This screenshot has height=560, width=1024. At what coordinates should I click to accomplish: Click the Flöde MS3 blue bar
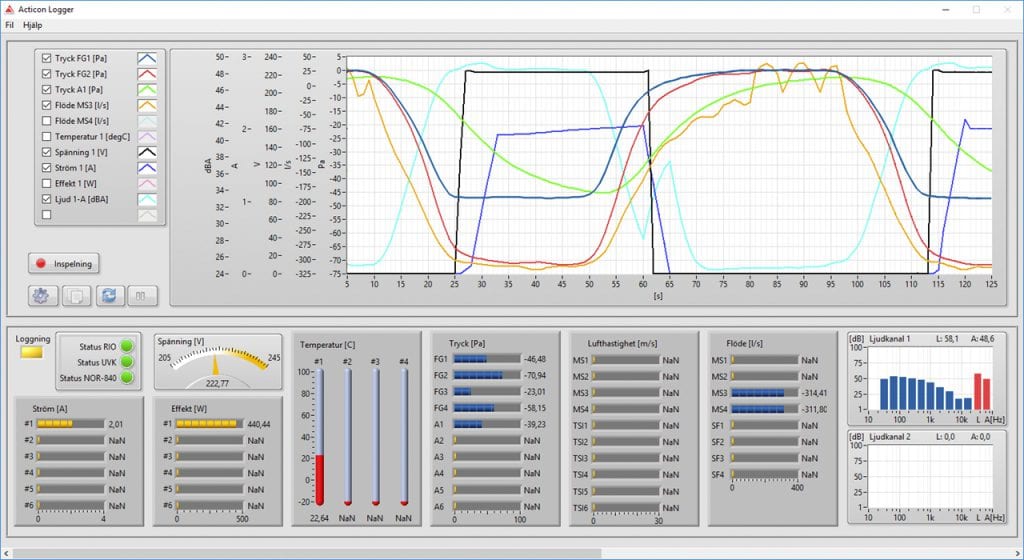764,393
